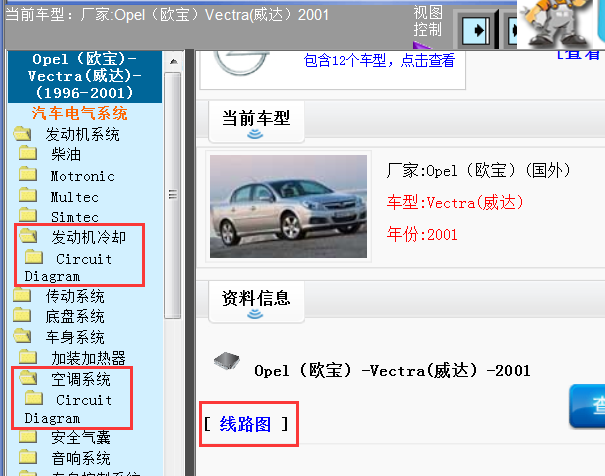Screen dimensions: 605x476
Task: Select the 音响系统 tree item
Action: point(81,458)
